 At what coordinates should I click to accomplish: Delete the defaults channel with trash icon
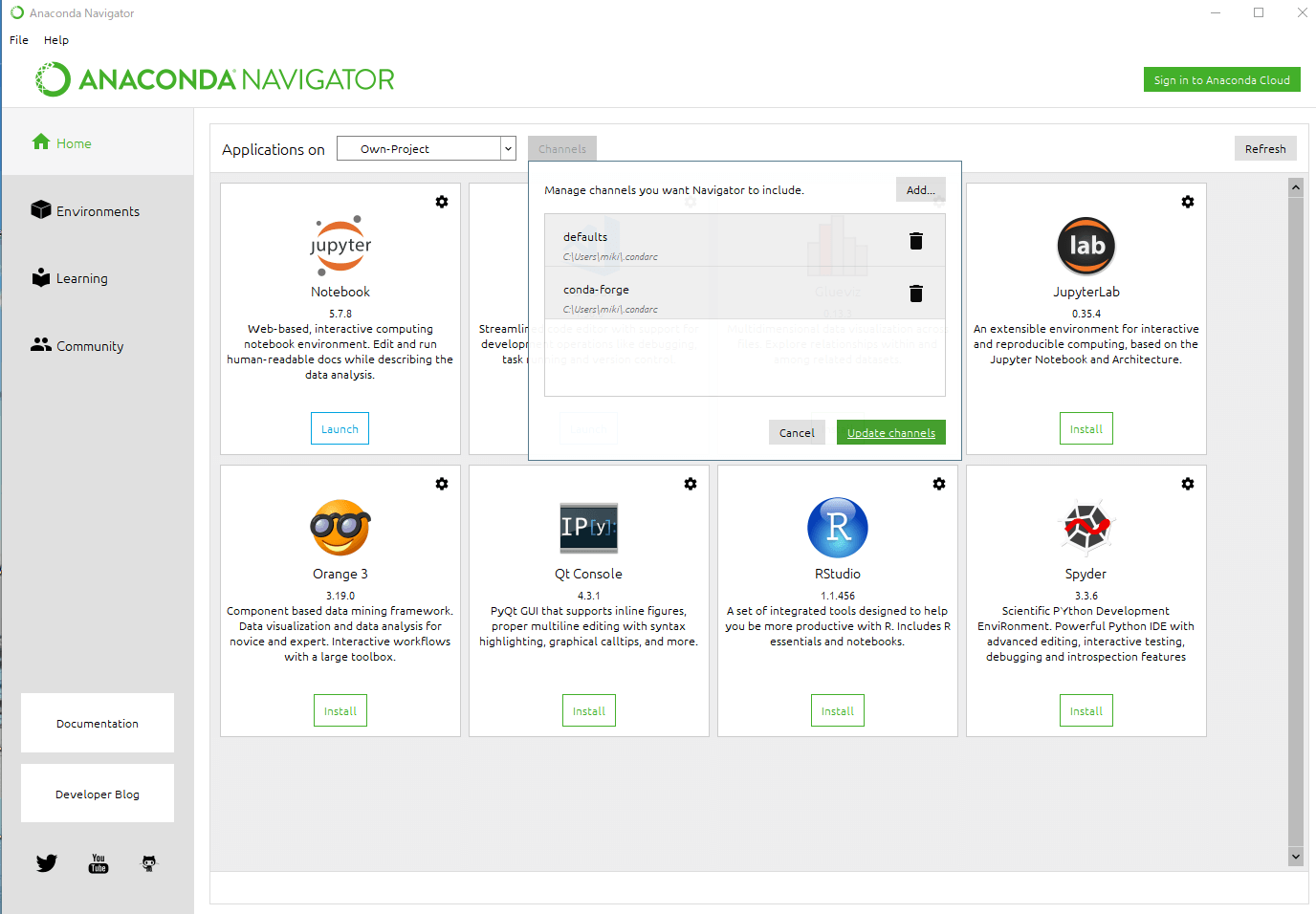tap(916, 241)
